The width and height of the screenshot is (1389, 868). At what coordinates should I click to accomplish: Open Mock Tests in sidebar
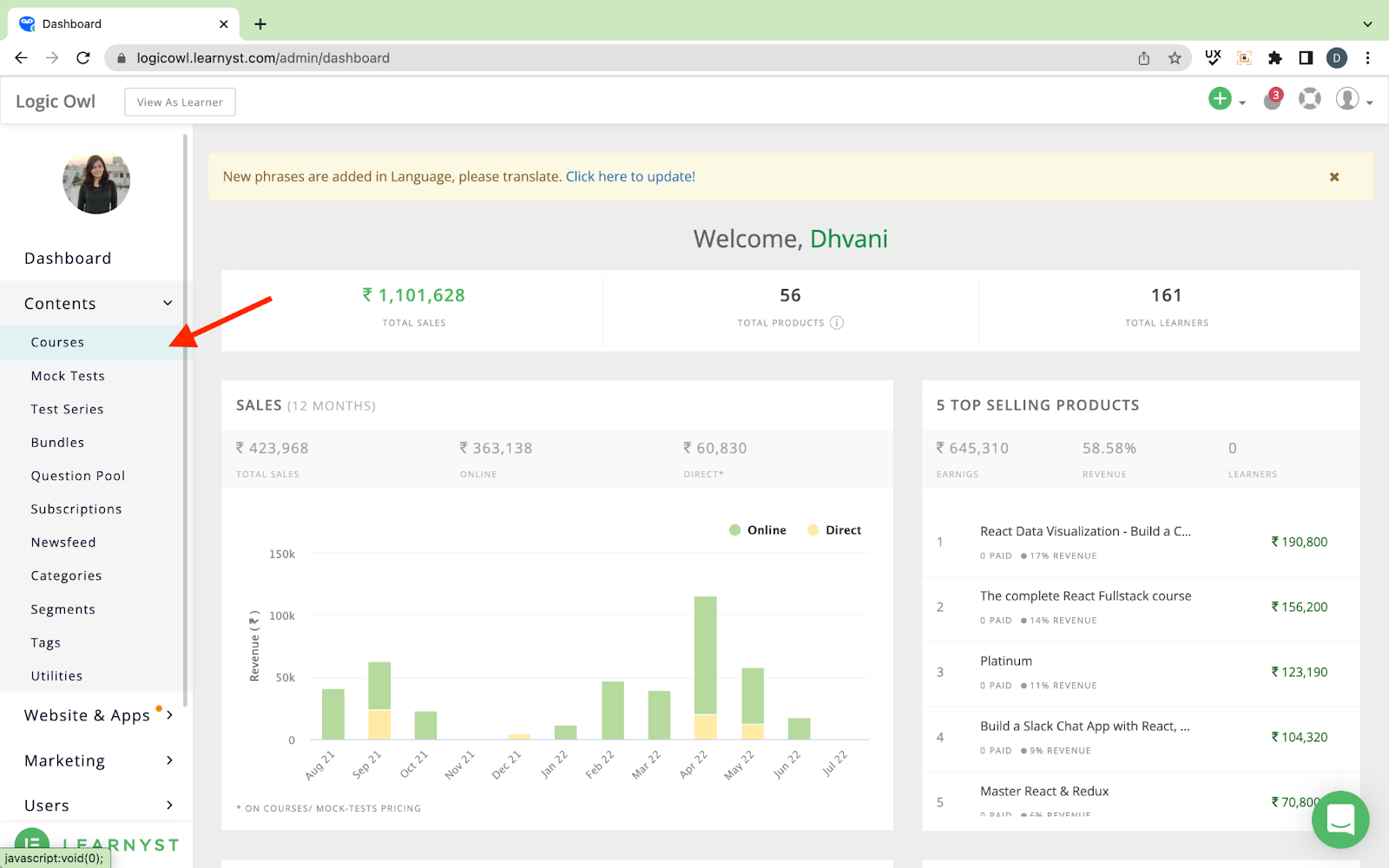[x=68, y=376]
